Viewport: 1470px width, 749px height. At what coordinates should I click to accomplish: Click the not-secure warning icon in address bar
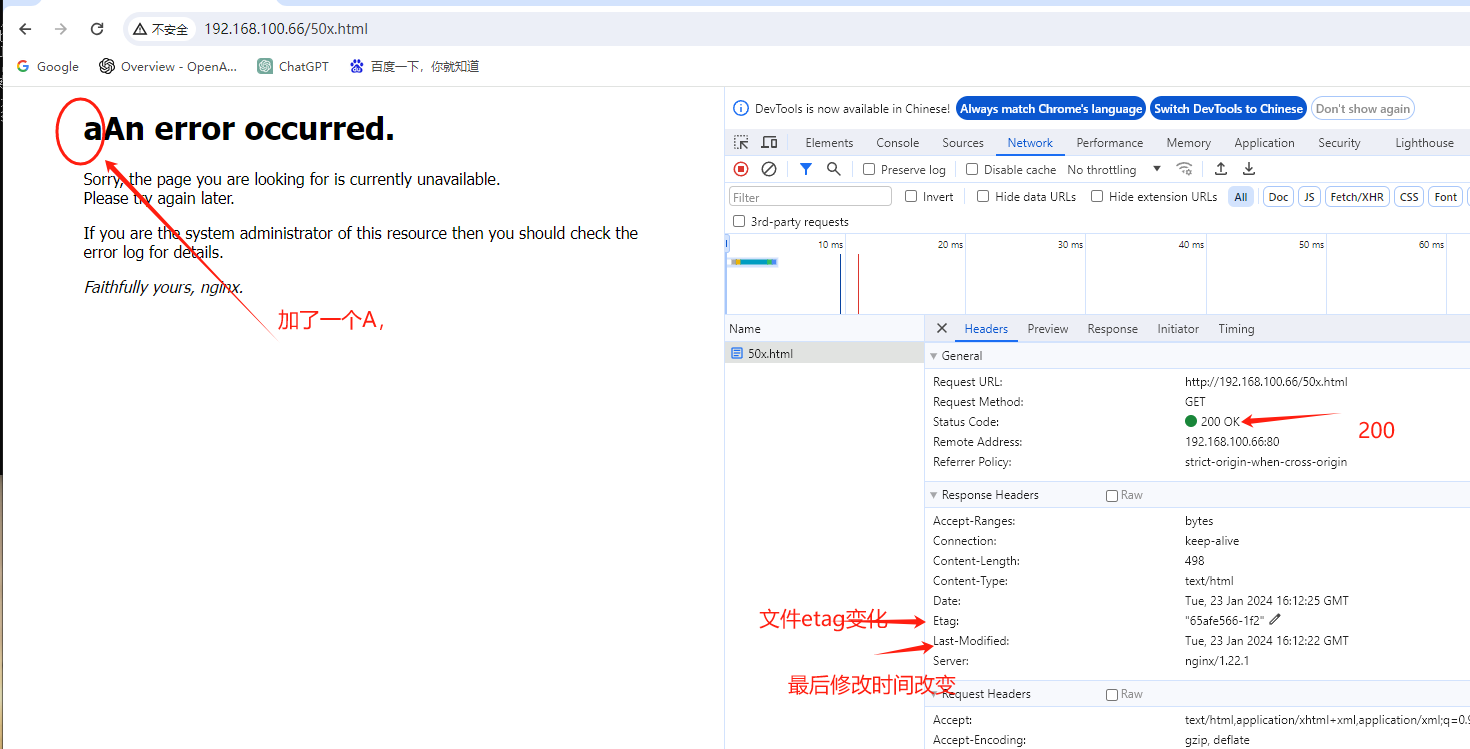click(140, 29)
